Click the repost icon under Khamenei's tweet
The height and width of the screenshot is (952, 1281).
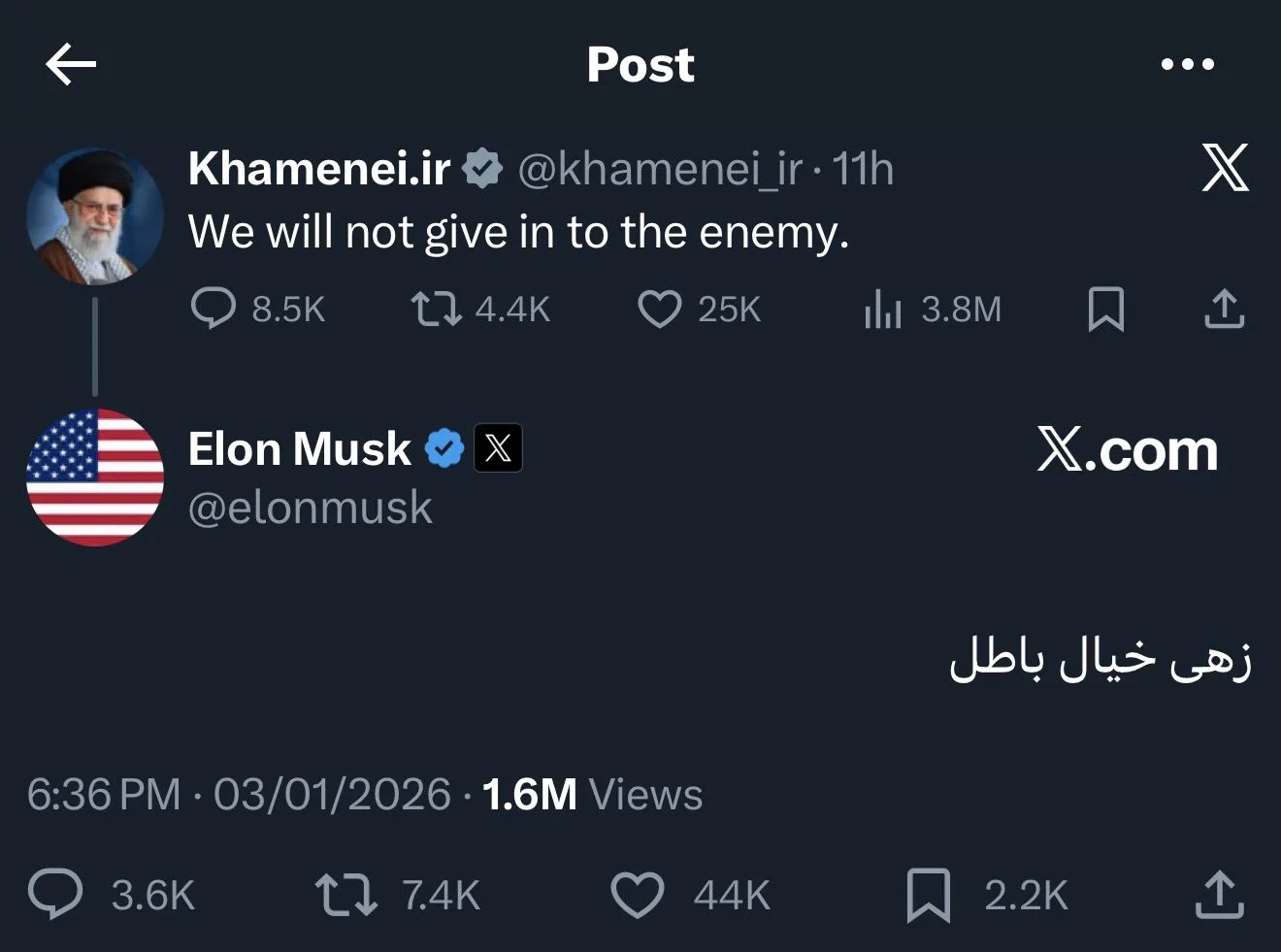point(435,309)
